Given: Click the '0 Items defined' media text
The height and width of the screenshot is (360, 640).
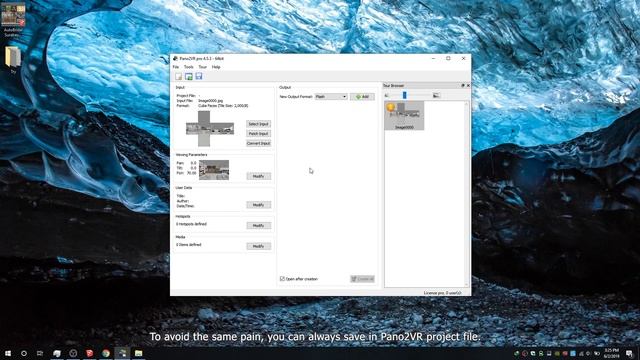Looking at the screenshot, I should (189, 244).
